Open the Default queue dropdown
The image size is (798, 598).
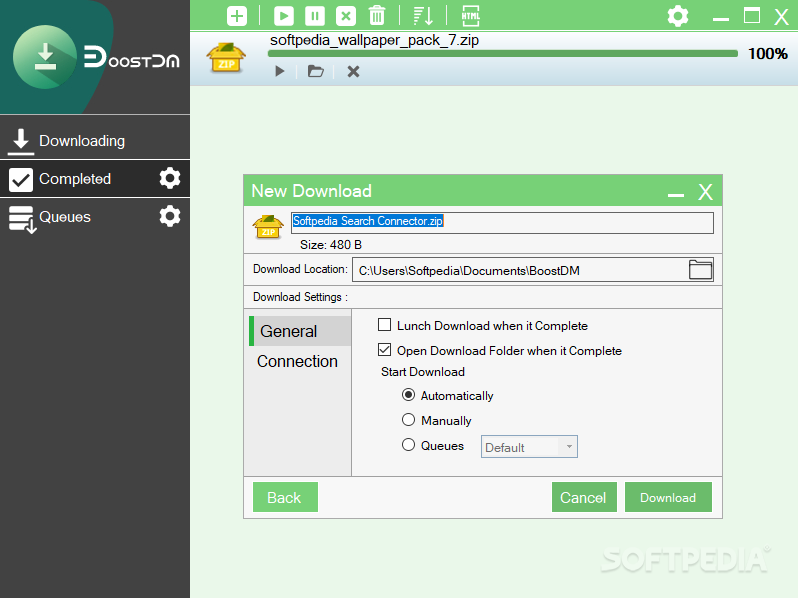pyautogui.click(x=529, y=447)
